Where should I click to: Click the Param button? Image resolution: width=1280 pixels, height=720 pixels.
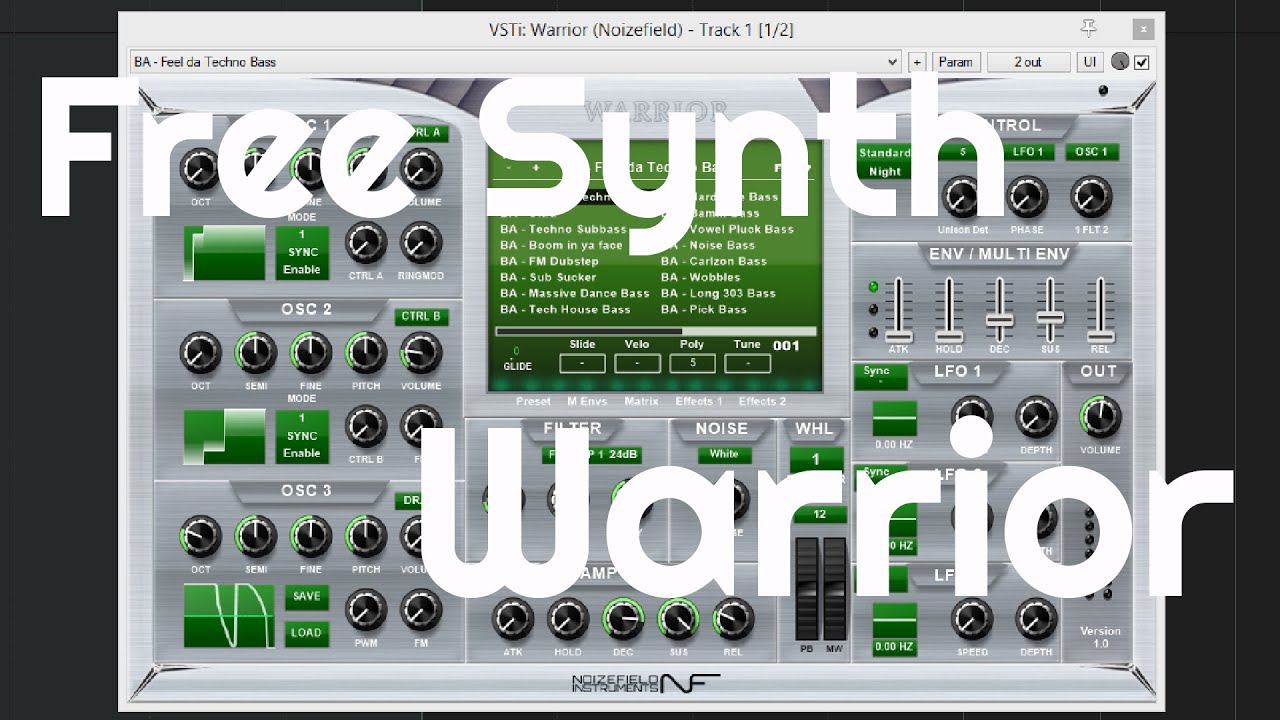click(x=955, y=62)
